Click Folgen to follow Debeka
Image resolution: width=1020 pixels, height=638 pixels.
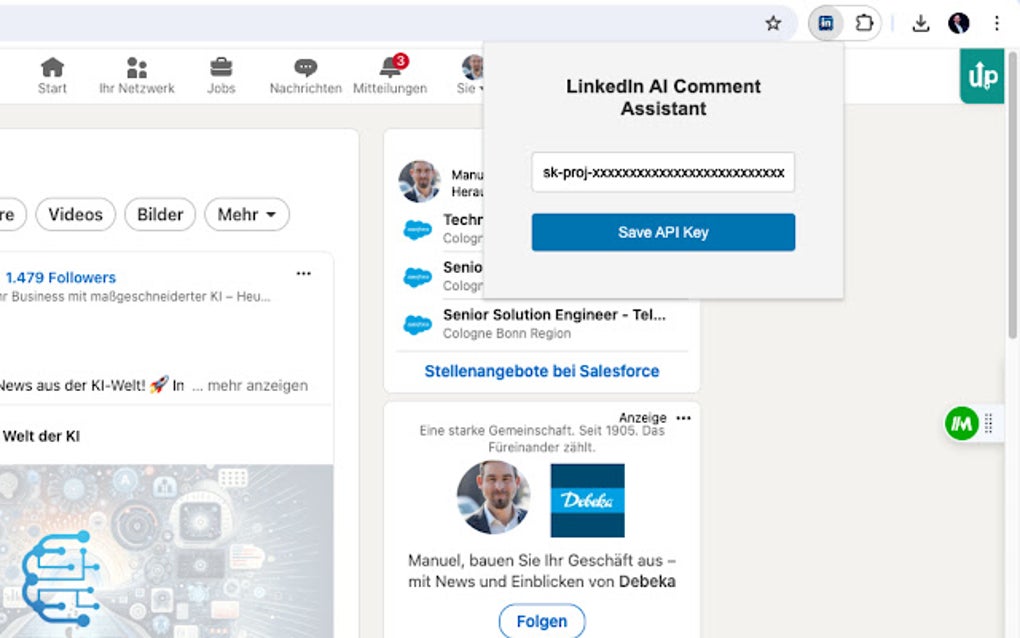pos(542,621)
